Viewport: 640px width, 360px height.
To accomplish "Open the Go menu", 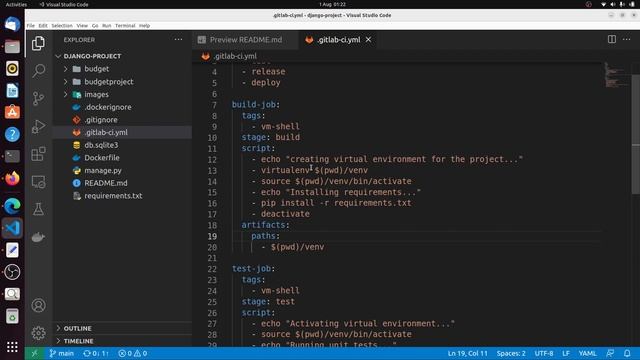I will (x=95, y=25).
